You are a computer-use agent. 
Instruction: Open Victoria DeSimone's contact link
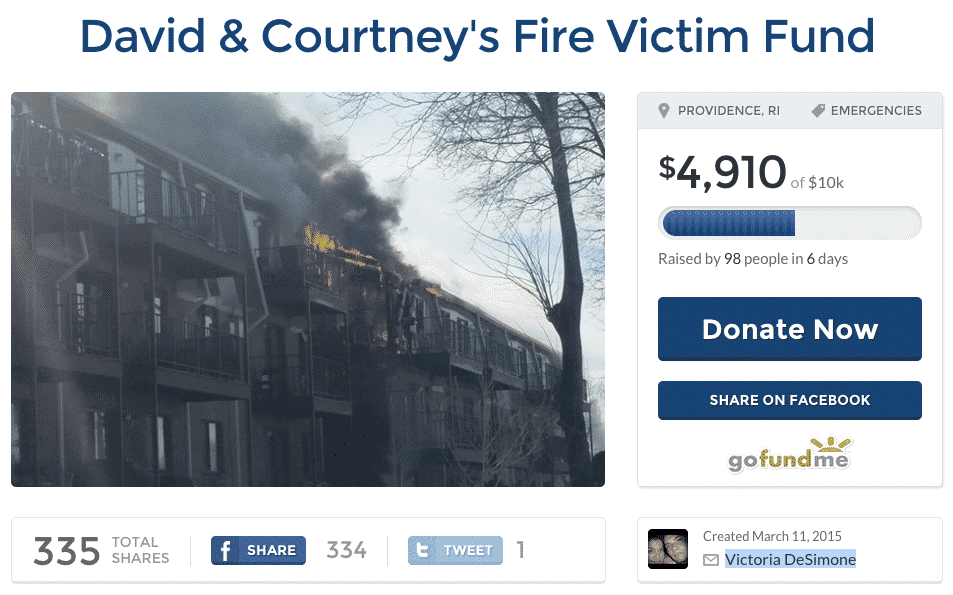pos(790,559)
